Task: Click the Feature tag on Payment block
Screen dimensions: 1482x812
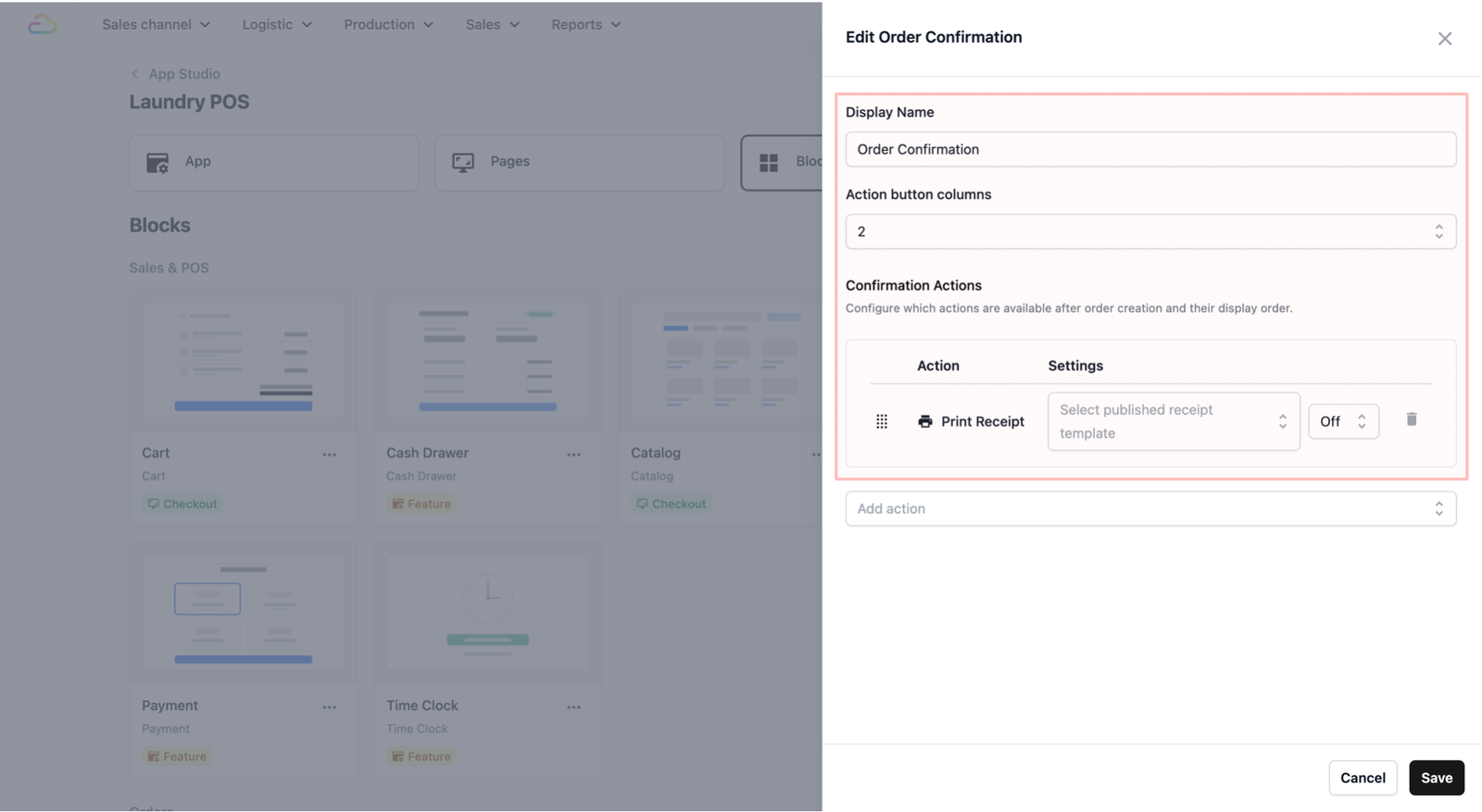Action: tap(177, 756)
